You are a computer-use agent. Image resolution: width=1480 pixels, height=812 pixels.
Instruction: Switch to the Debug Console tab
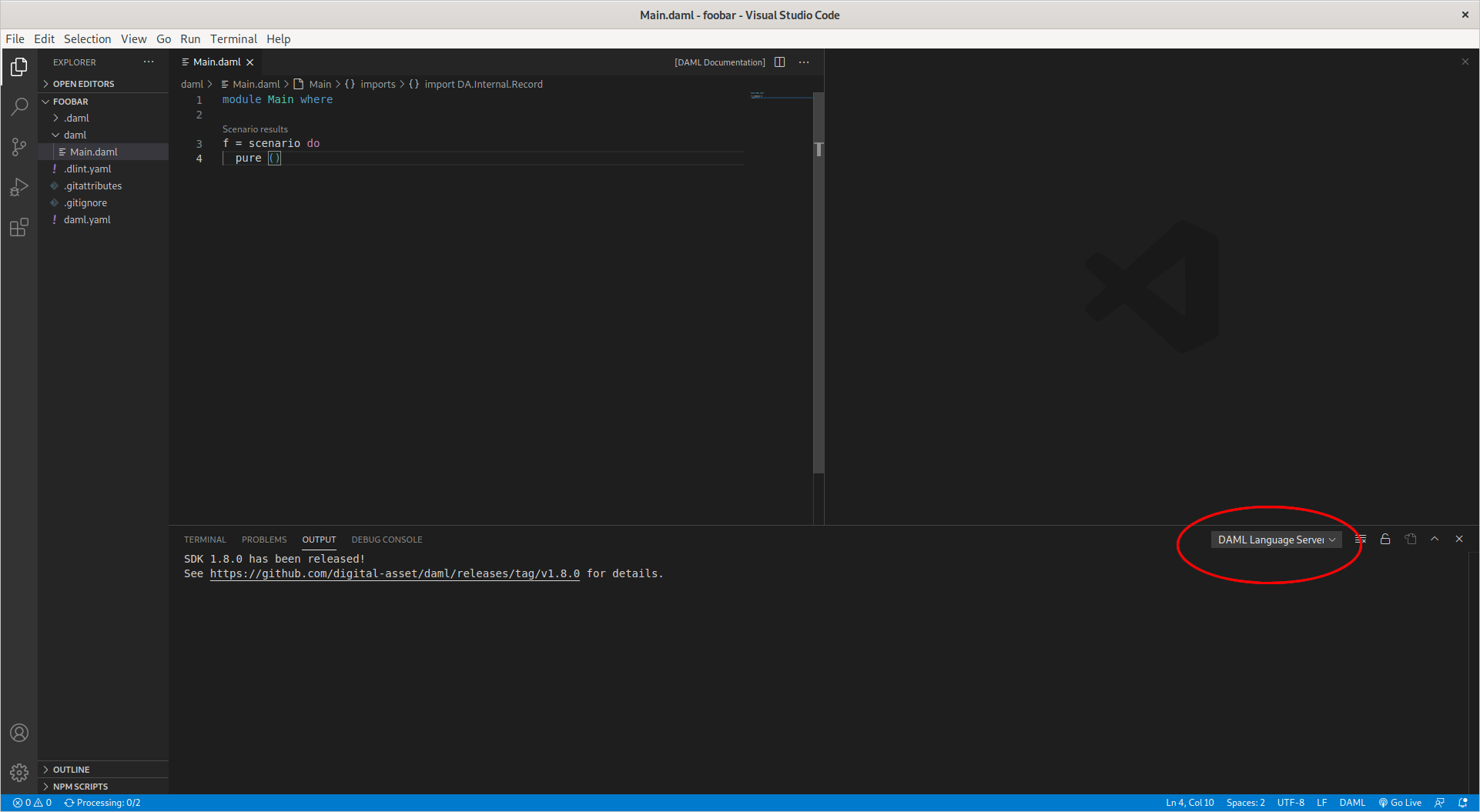coord(387,540)
